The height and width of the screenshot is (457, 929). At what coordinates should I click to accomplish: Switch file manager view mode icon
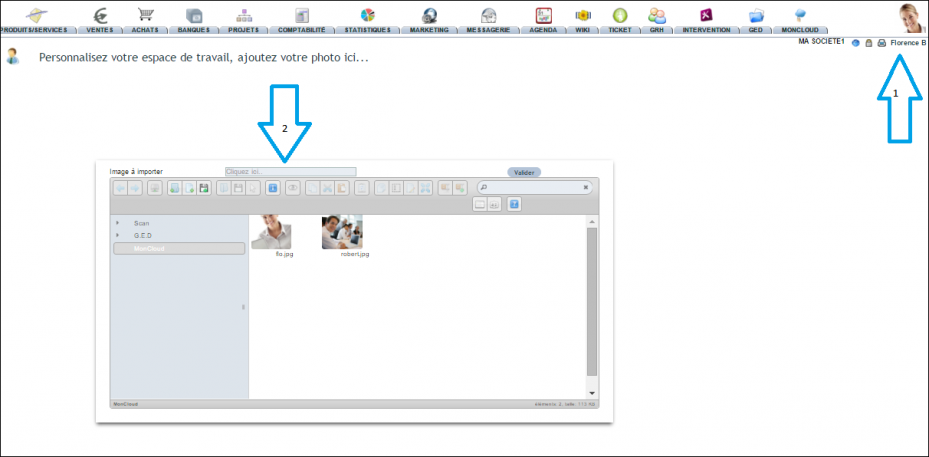point(479,204)
